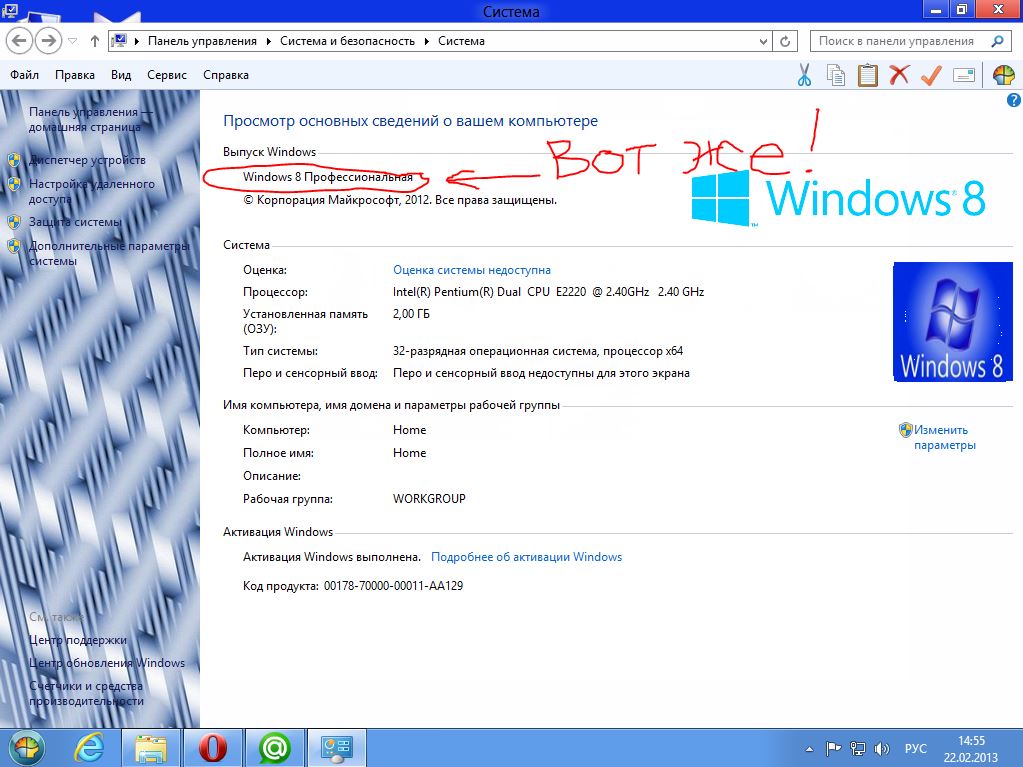Switch the РУС input language indicator

[915, 749]
